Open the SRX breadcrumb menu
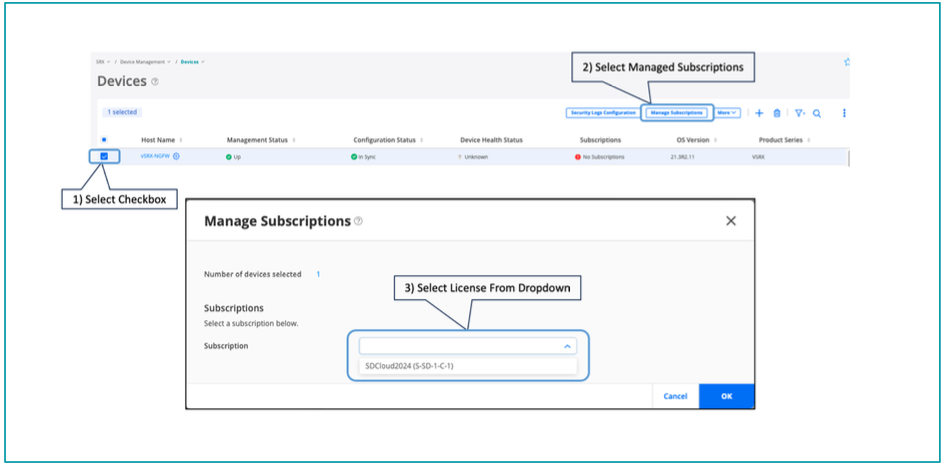The height and width of the screenshot is (465, 944). click(x=102, y=62)
